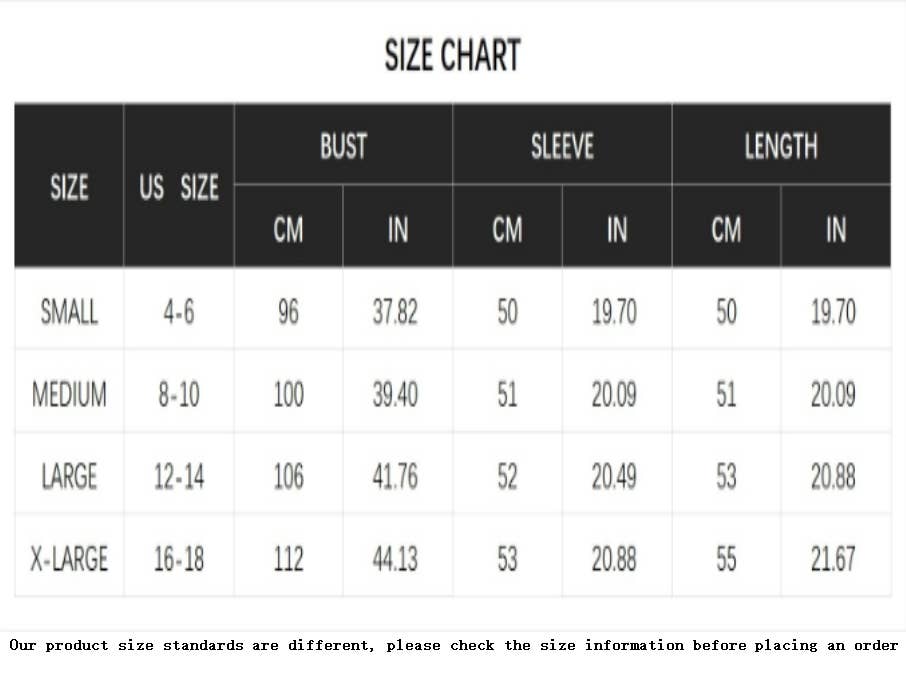906x683 pixels.
Task: Click the 8-10 US size cell
Action: point(179,394)
